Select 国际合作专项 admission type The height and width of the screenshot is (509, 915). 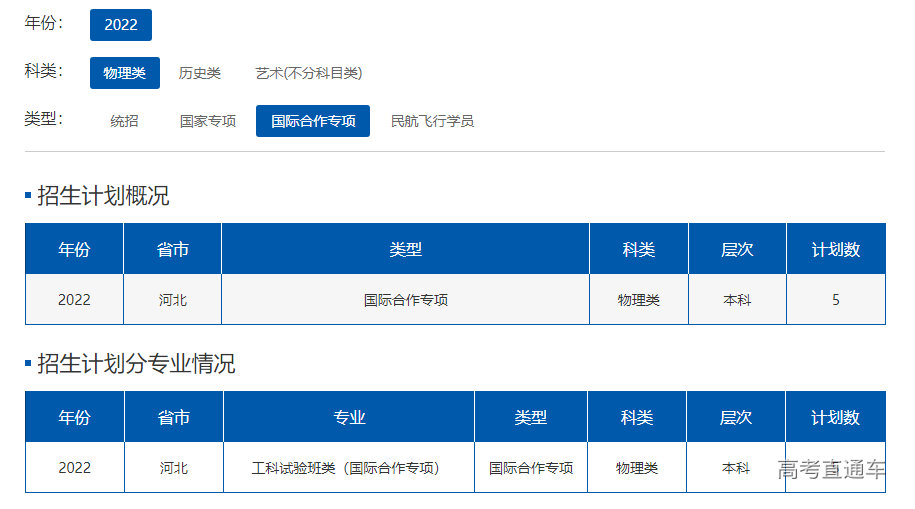(x=313, y=121)
